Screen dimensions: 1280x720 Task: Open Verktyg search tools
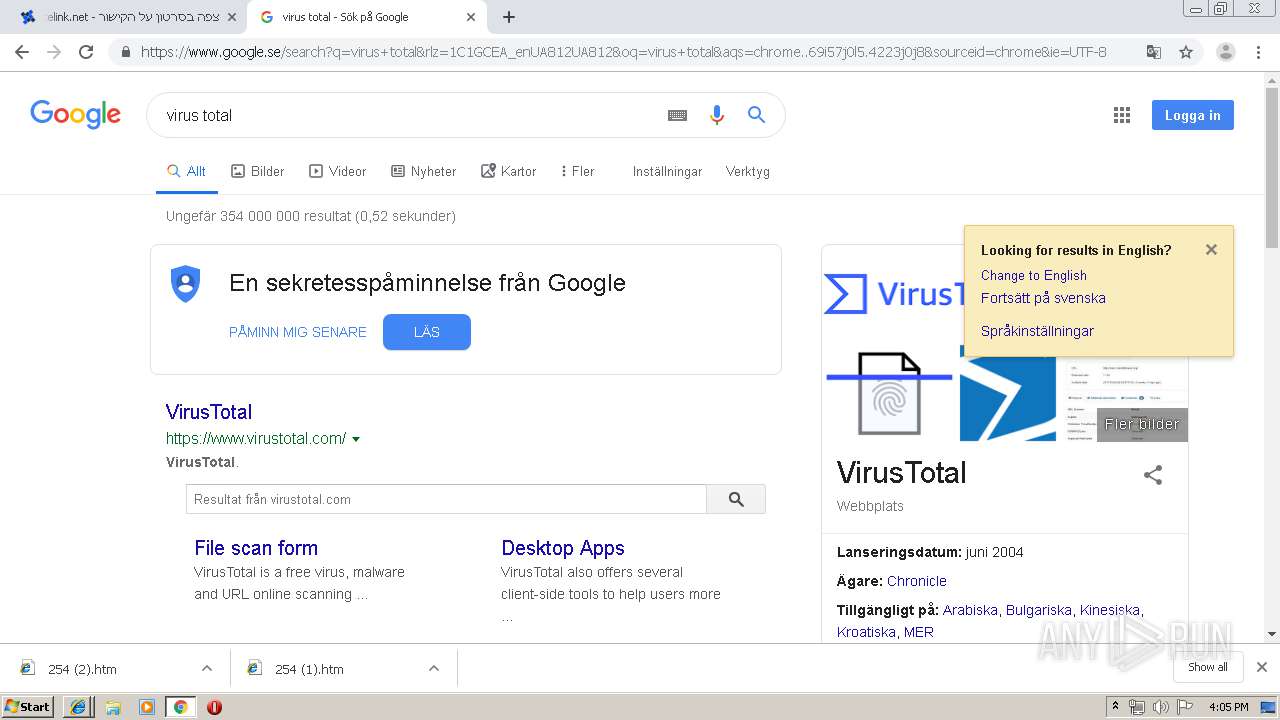coord(748,171)
